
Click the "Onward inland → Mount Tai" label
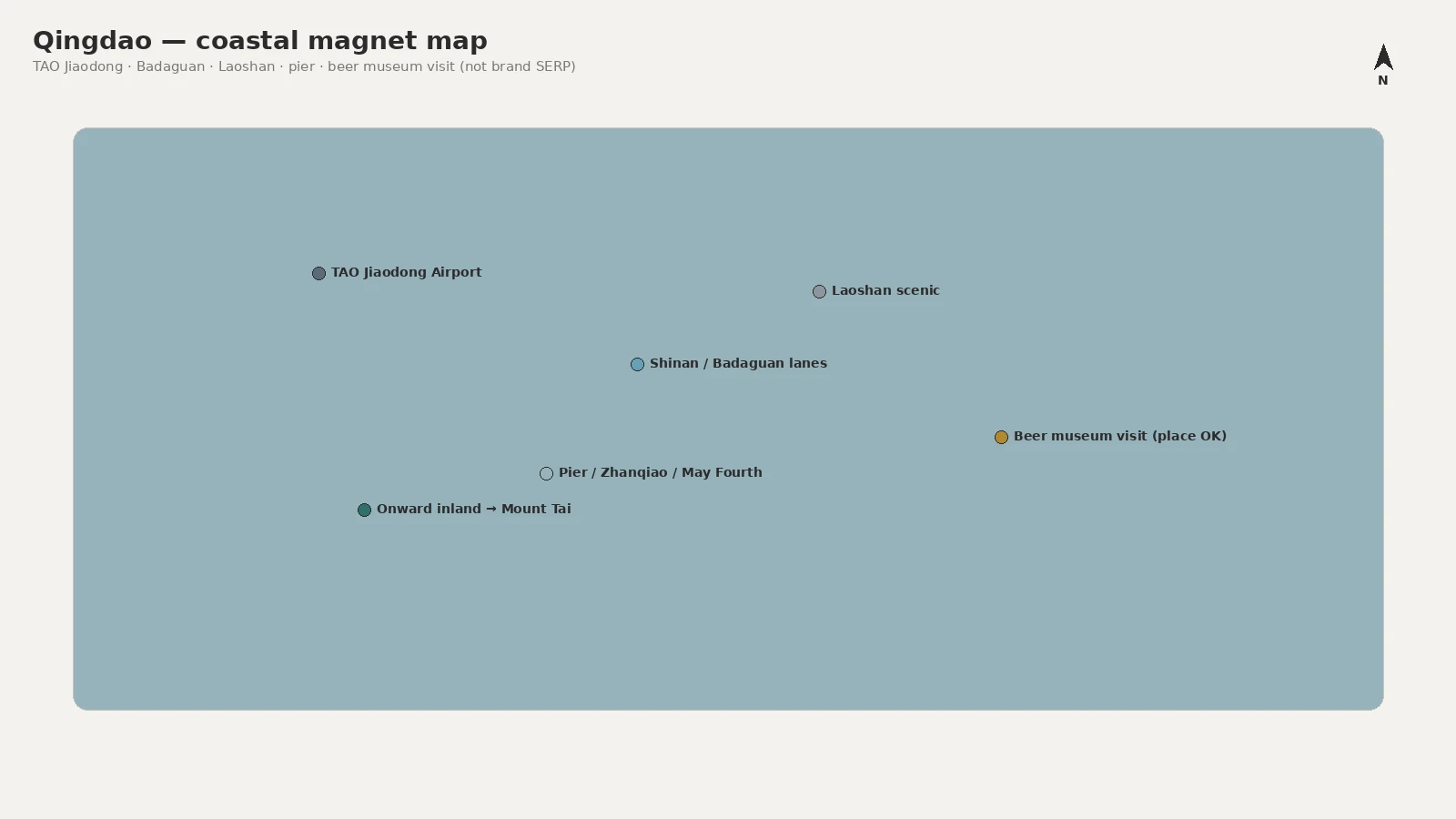point(474,509)
